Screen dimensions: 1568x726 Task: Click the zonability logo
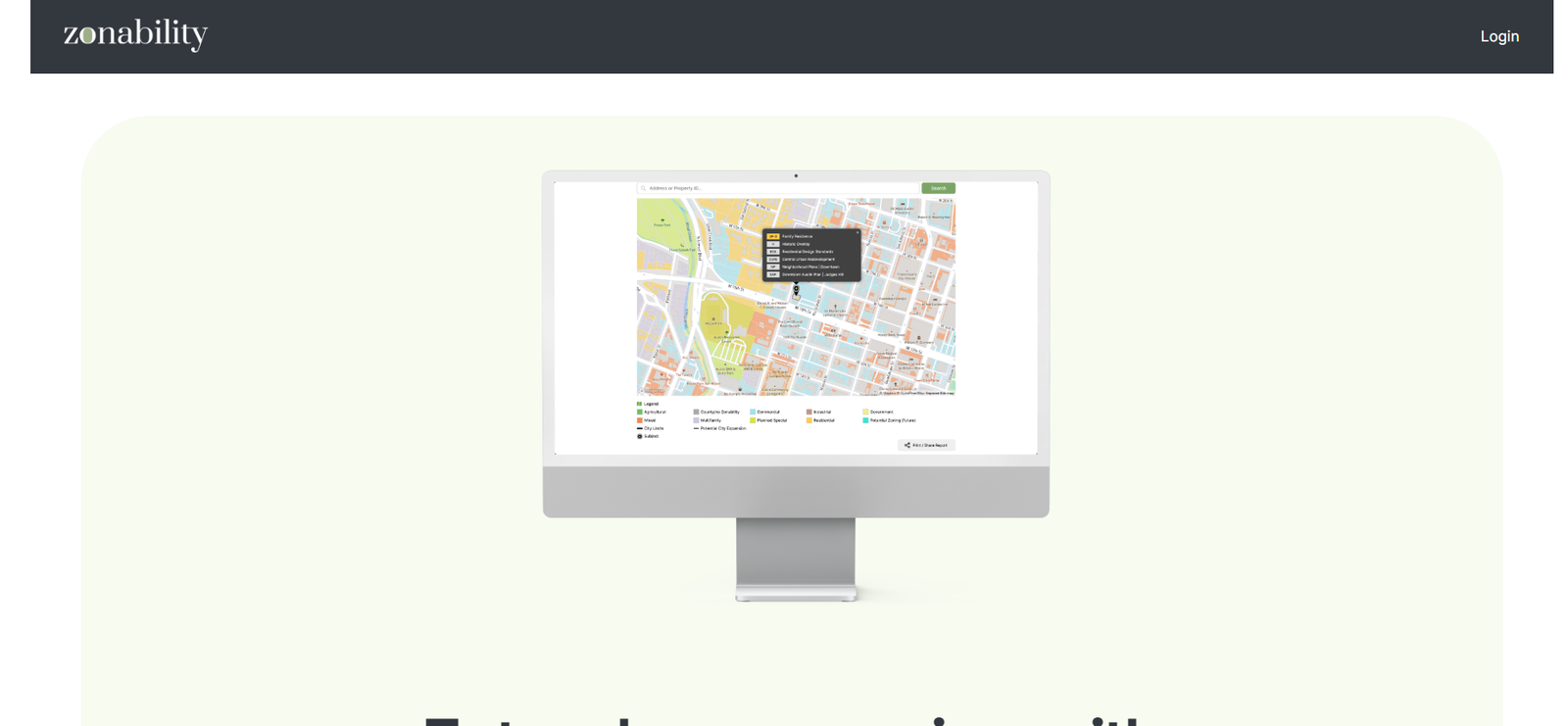(x=135, y=35)
